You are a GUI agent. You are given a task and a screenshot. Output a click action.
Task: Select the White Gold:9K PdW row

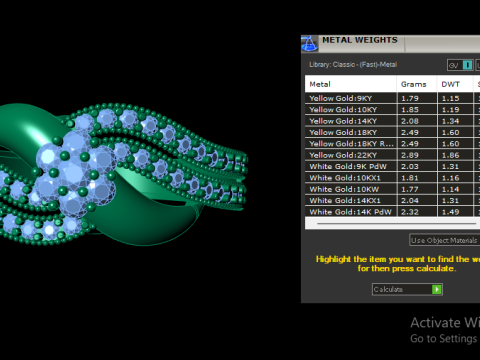[392, 166]
